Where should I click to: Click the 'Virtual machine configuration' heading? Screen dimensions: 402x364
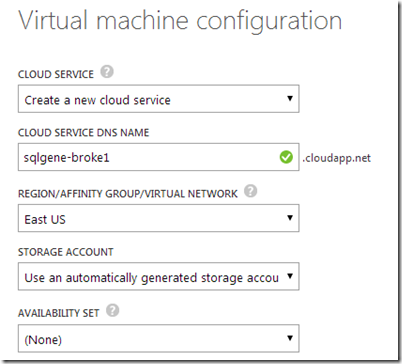coord(180,21)
